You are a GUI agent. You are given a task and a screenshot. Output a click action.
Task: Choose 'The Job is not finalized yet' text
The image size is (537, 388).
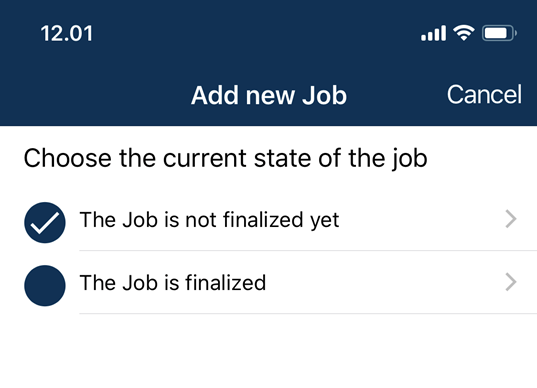(x=209, y=220)
